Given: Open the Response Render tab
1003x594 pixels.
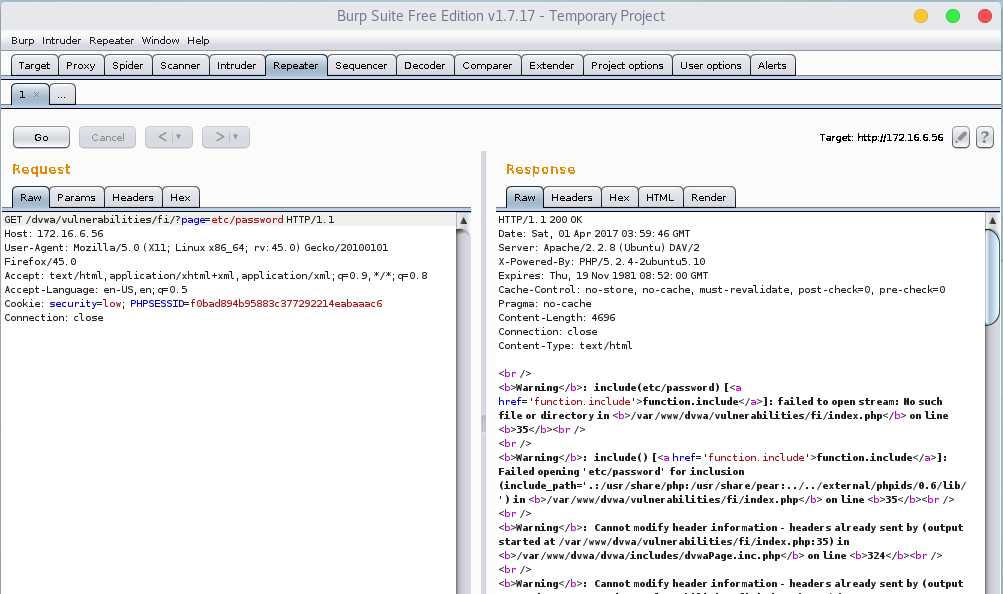Looking at the screenshot, I should point(709,198).
